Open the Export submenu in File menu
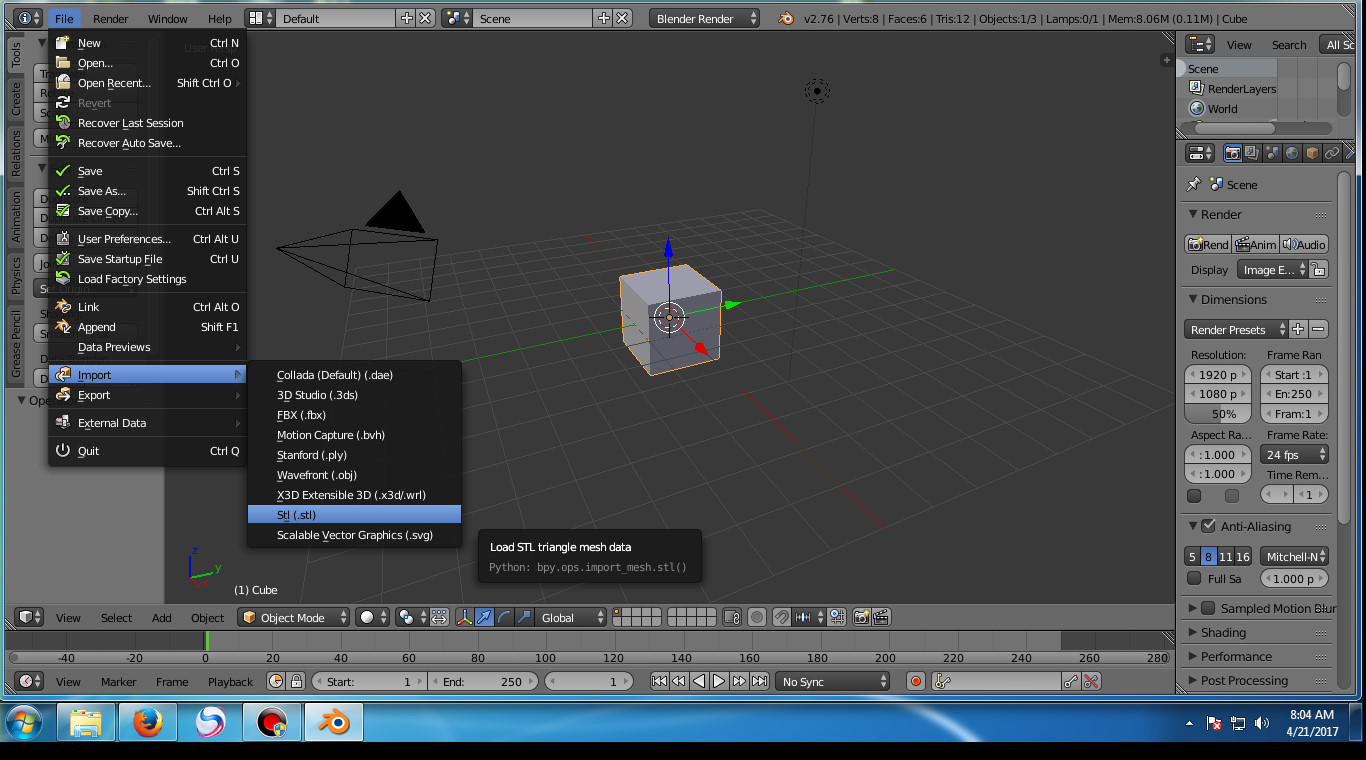The width and height of the screenshot is (1366, 760). 147,394
